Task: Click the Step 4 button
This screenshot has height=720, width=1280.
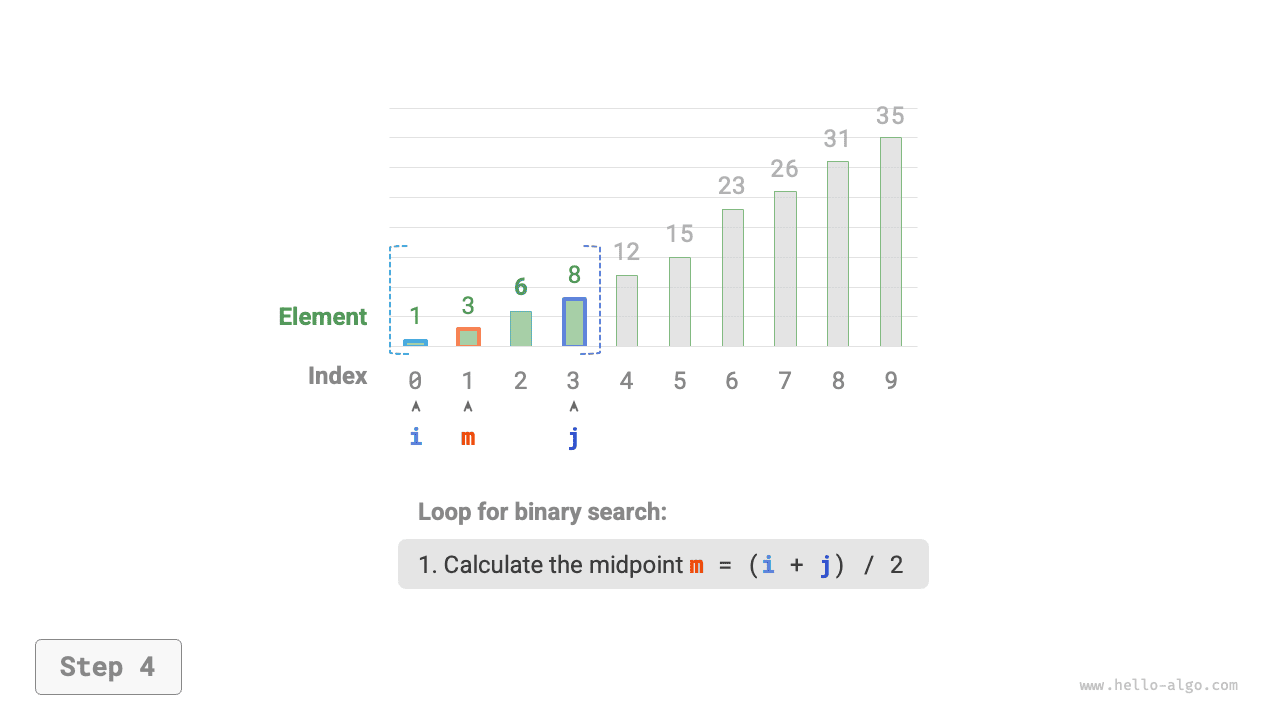Action: click(108, 667)
